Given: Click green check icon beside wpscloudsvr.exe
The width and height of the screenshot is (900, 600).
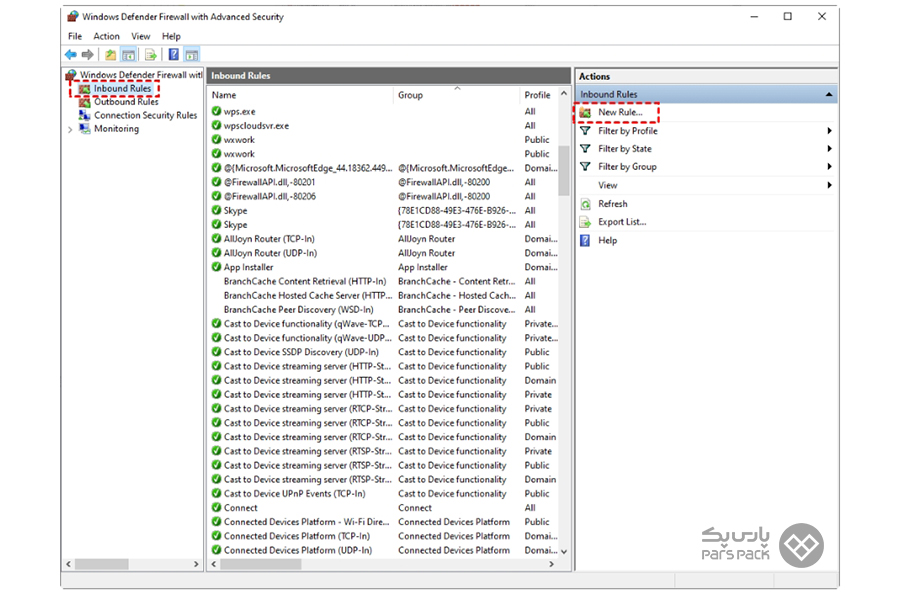Looking at the screenshot, I should 216,125.
